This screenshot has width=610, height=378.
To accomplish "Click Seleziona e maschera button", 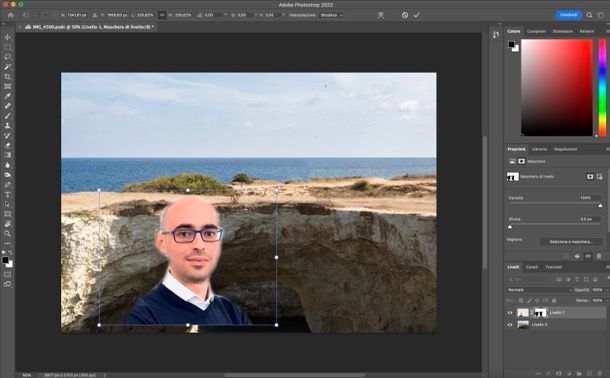I will tap(571, 242).
